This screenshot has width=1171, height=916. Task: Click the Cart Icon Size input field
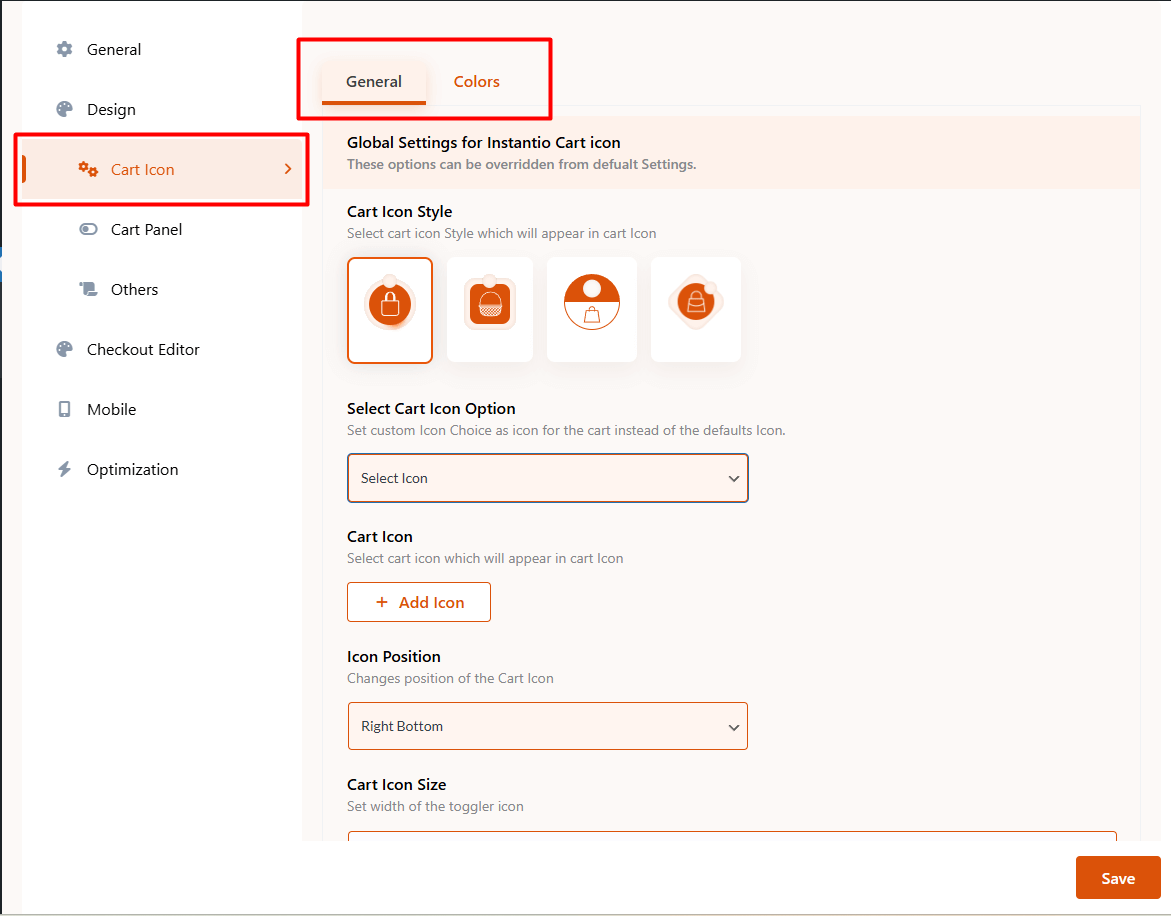[731, 836]
